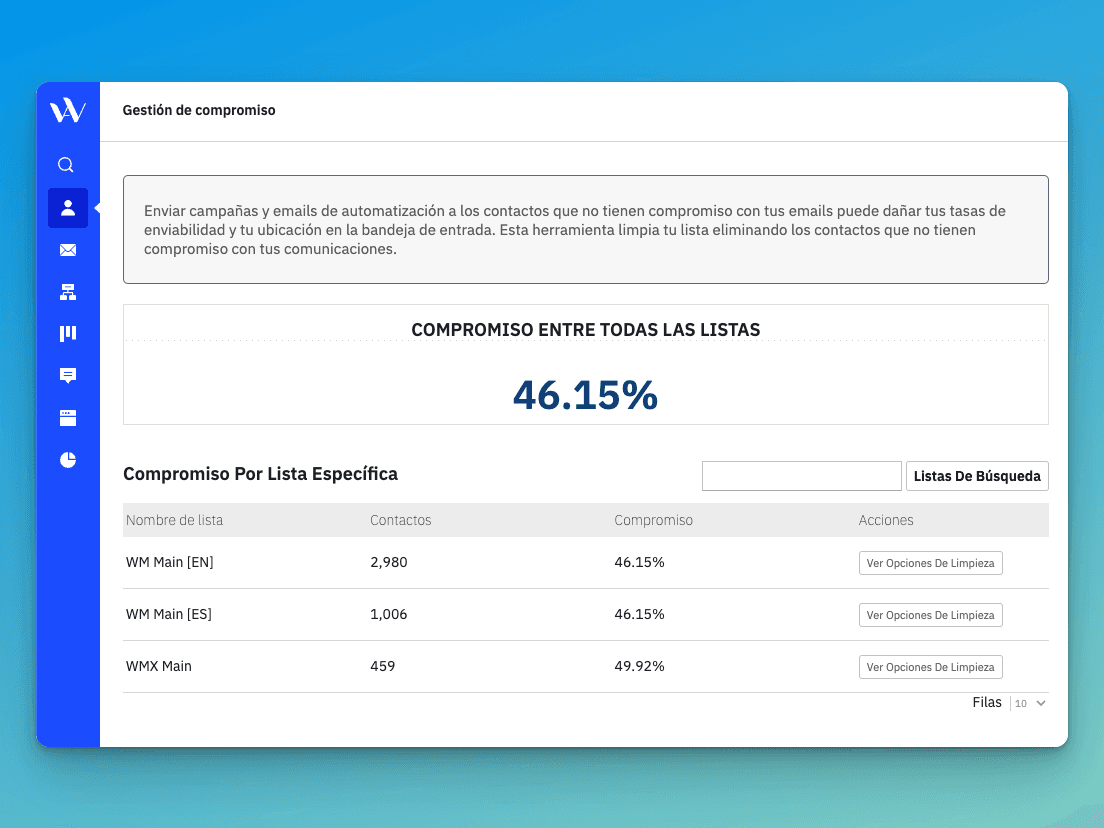The height and width of the screenshot is (828, 1104).
Task: Click the 459 contacts value
Action: [382, 666]
